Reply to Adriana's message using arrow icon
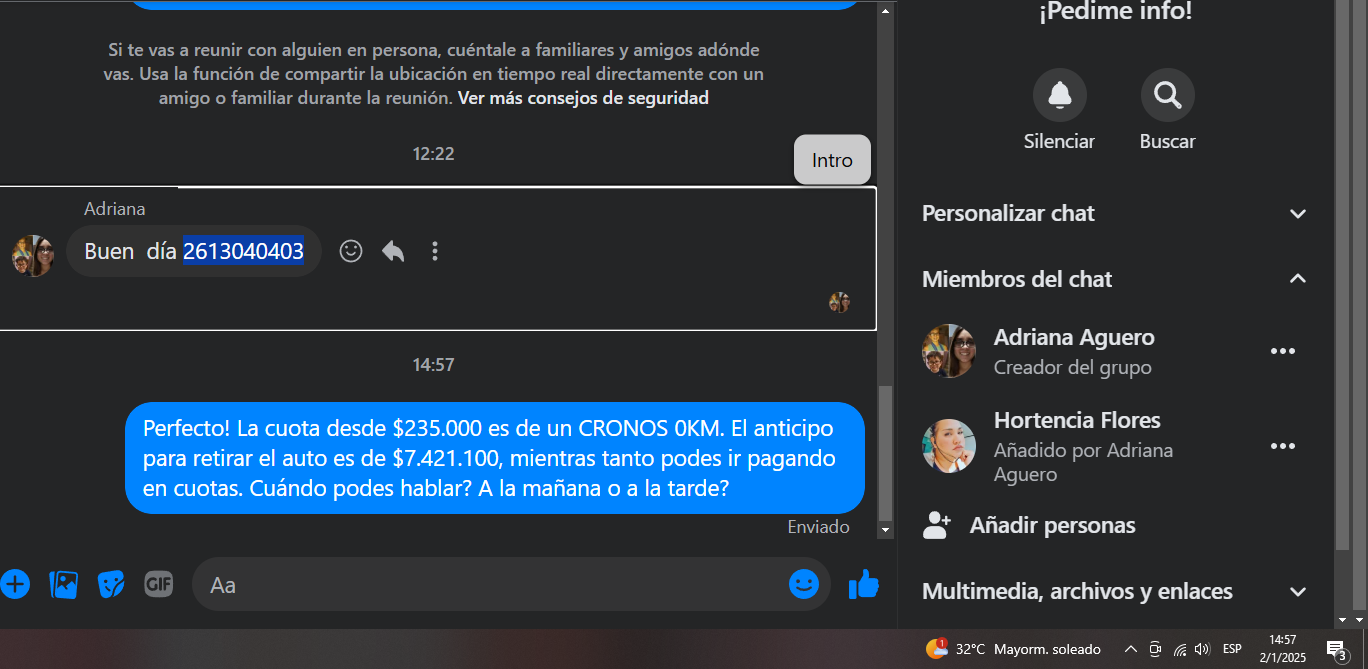This screenshot has width=1368, height=669. pyautogui.click(x=393, y=251)
